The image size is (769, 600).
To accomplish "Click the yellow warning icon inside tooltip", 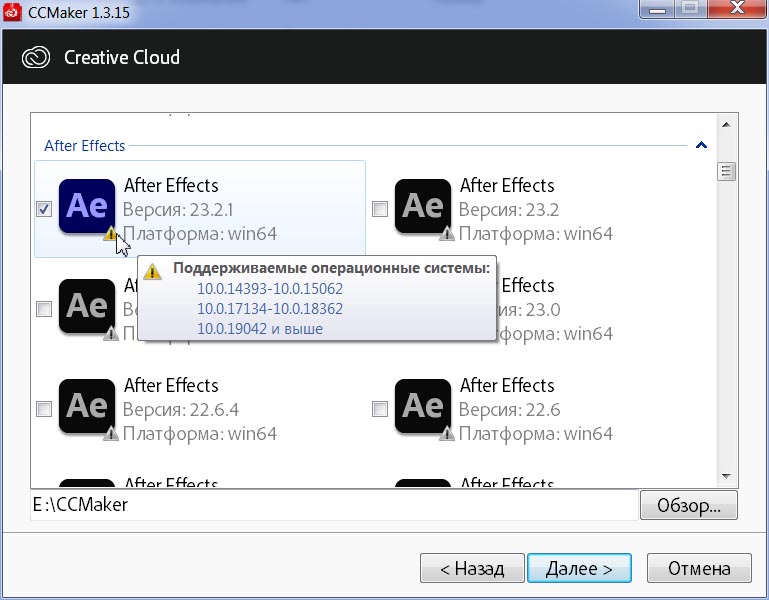I will pyautogui.click(x=153, y=271).
